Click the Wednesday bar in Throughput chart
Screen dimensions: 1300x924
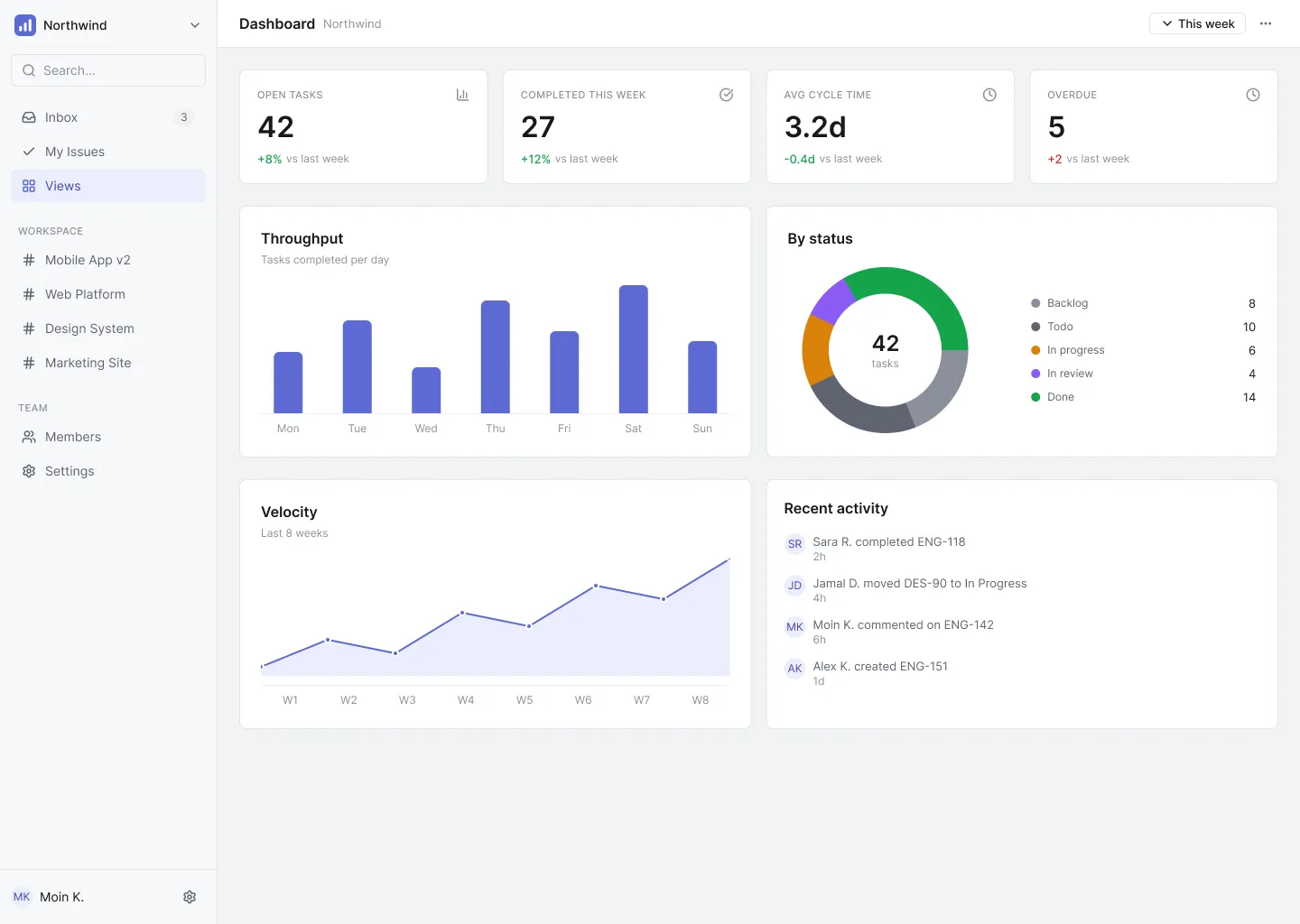(x=426, y=390)
